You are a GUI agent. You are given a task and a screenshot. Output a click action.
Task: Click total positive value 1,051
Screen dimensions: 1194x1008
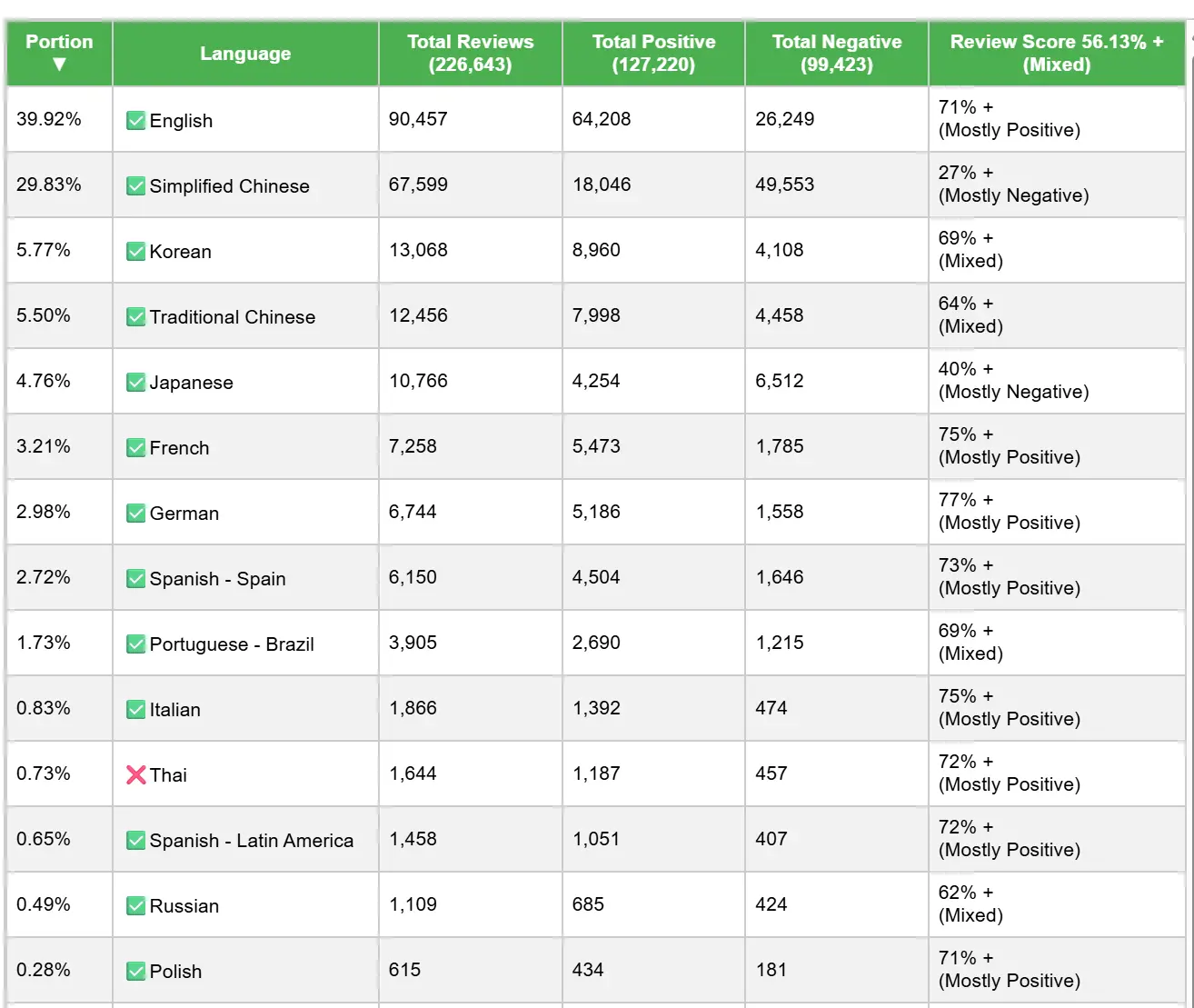pyautogui.click(x=596, y=839)
